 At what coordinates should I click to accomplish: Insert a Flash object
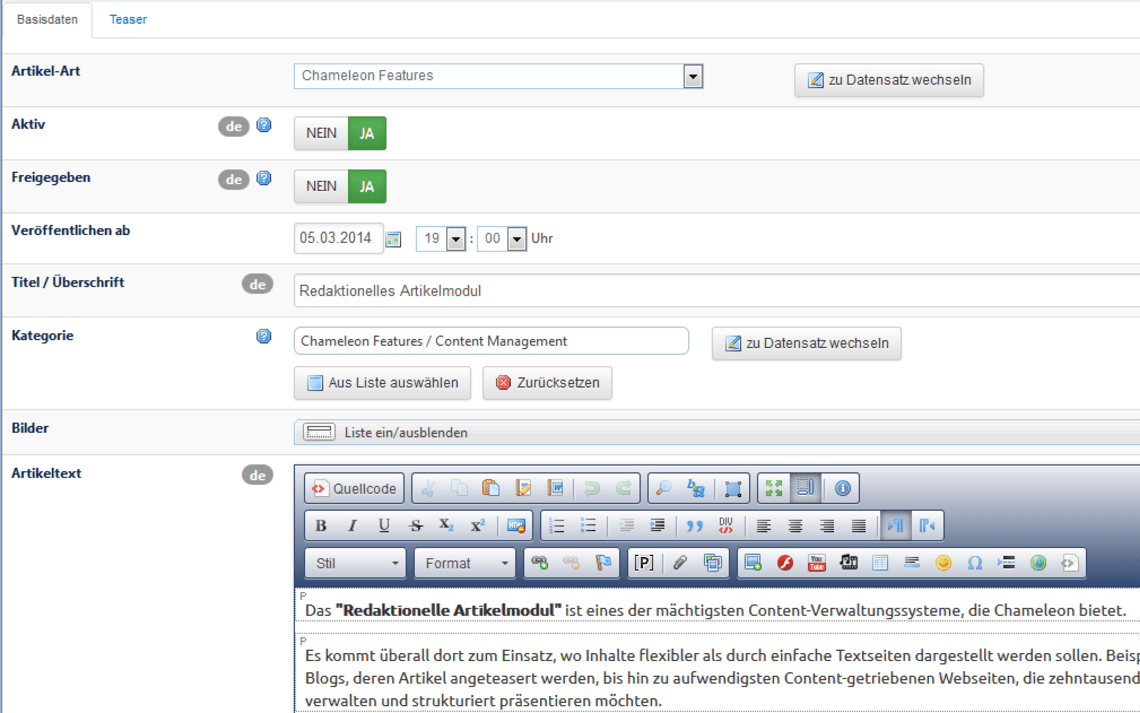pos(785,563)
